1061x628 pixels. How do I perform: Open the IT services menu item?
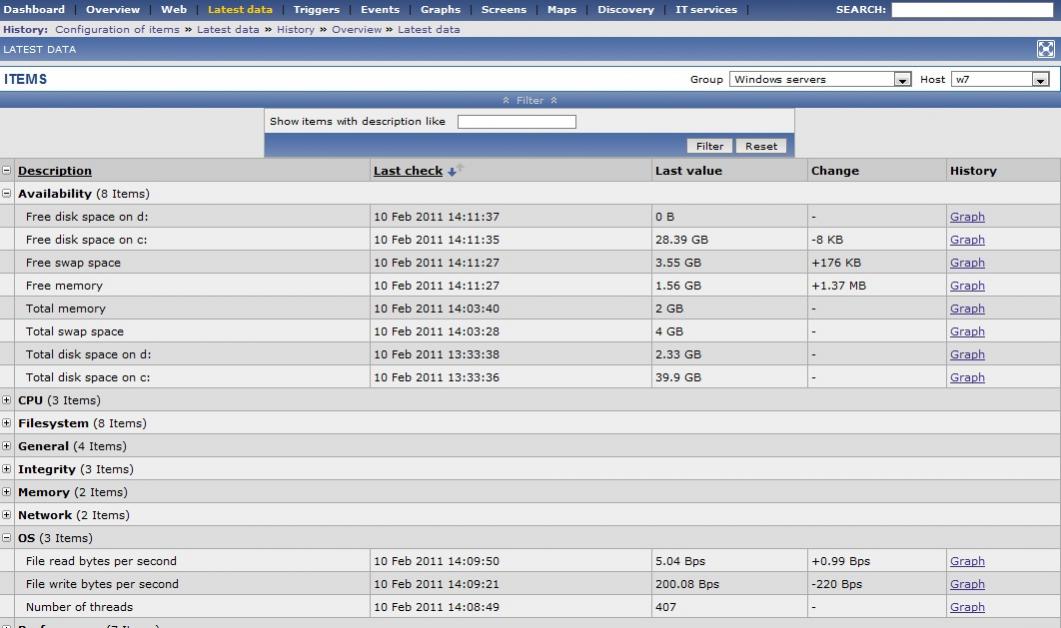click(x=706, y=9)
